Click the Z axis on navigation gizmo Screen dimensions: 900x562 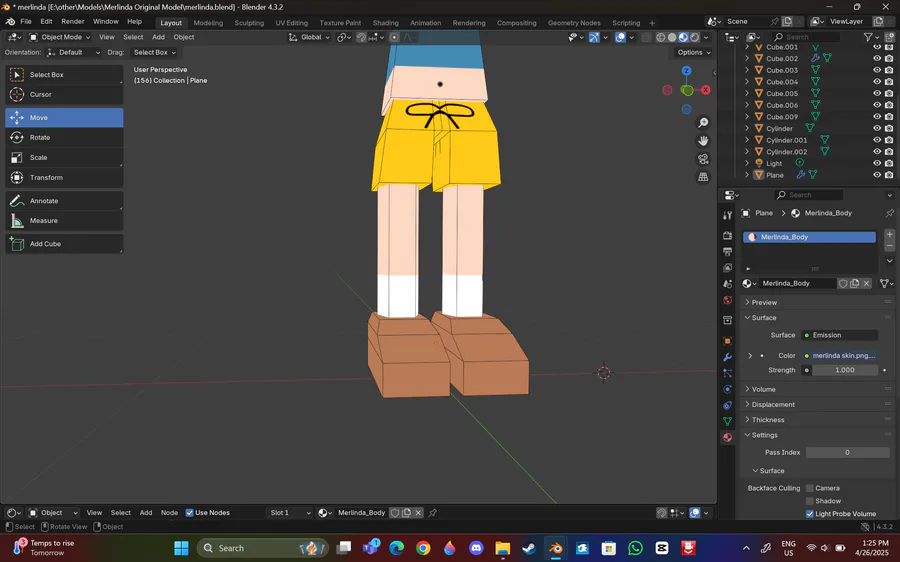[686, 71]
